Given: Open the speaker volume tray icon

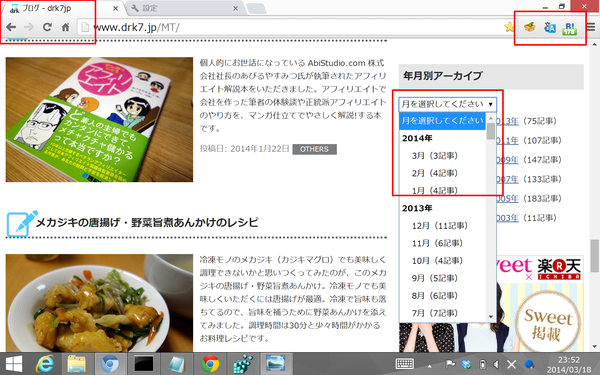Looking at the screenshot, I should click(x=496, y=364).
